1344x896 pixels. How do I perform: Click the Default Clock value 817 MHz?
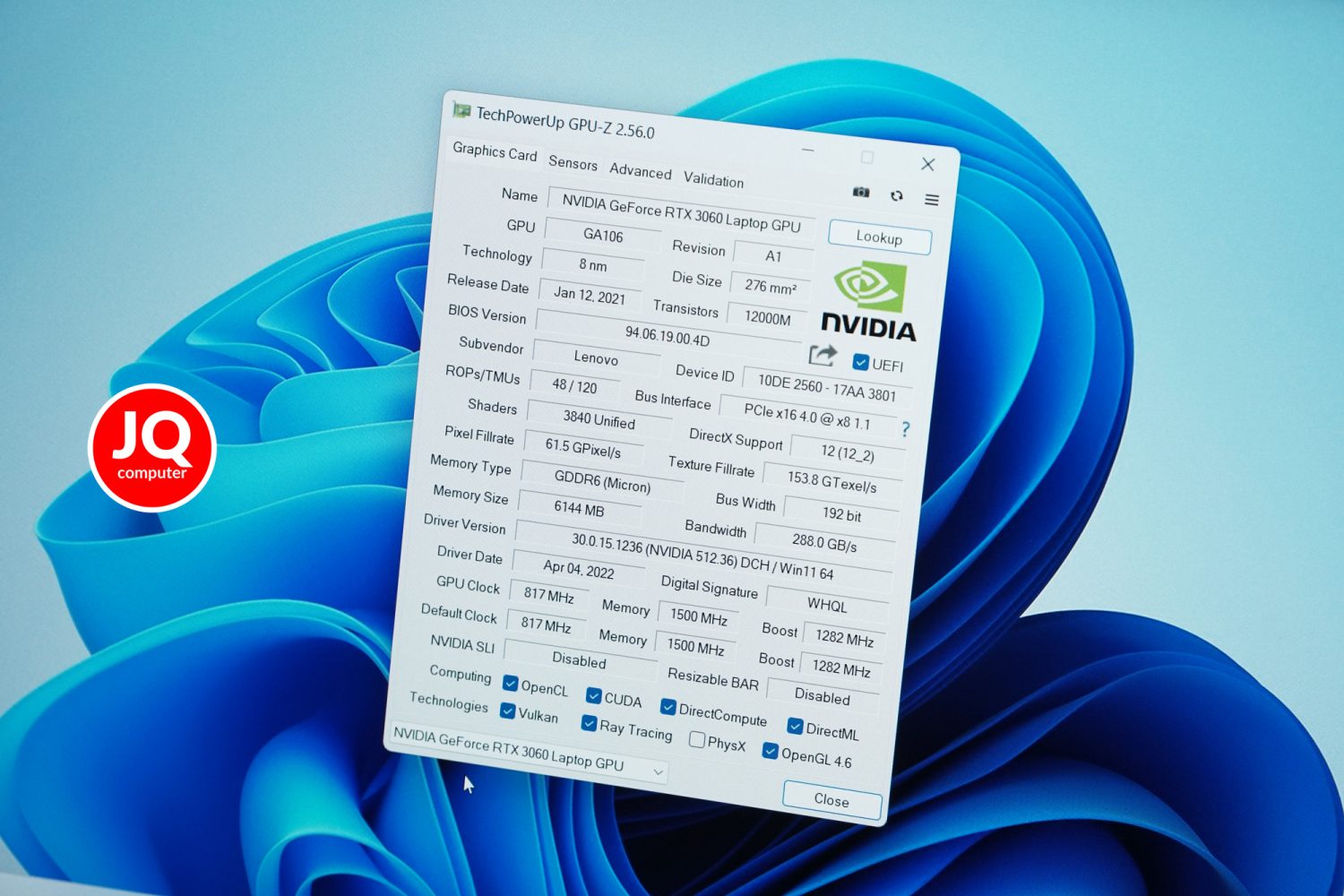(x=546, y=625)
